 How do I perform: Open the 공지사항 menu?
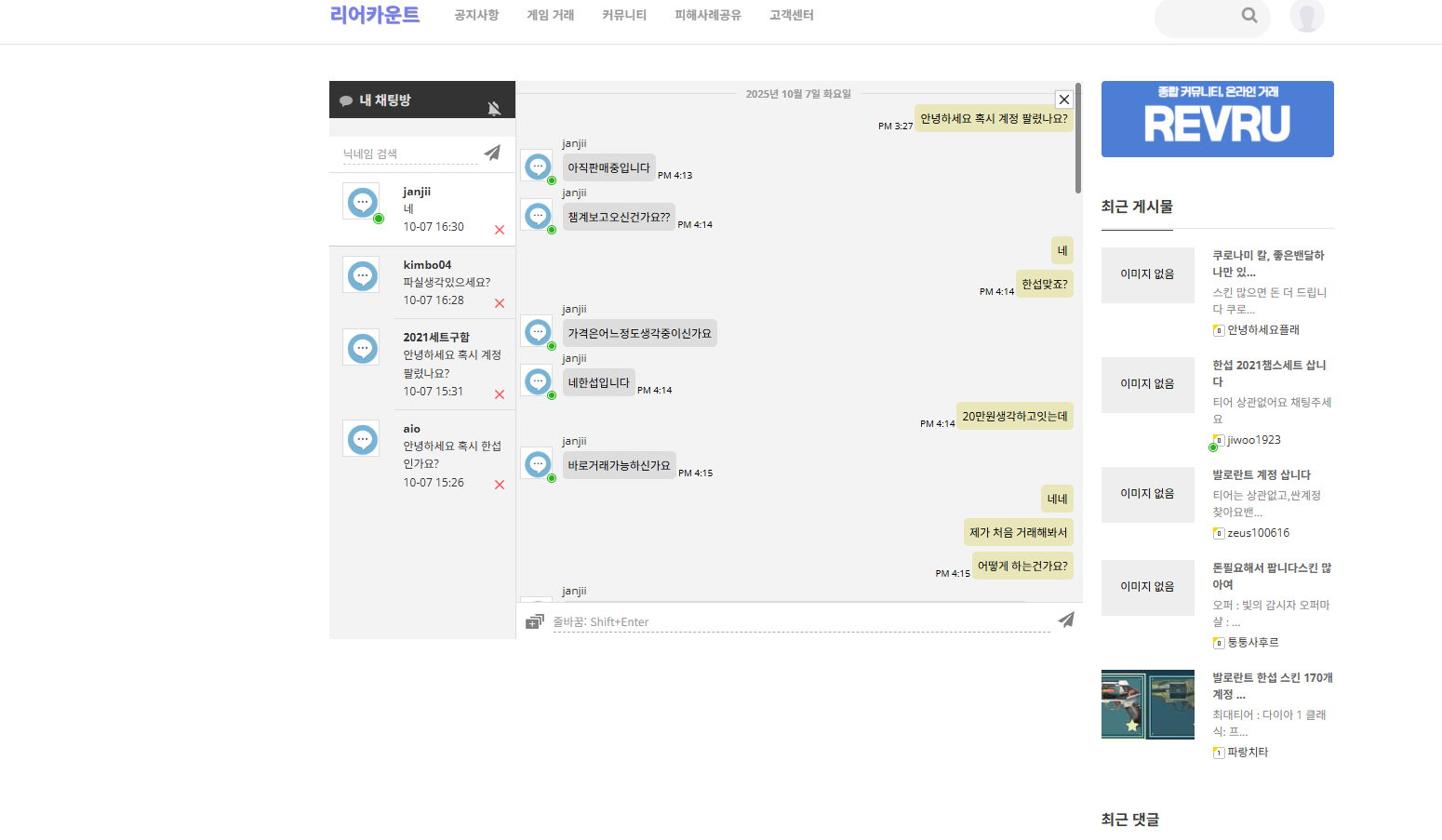coord(476,15)
